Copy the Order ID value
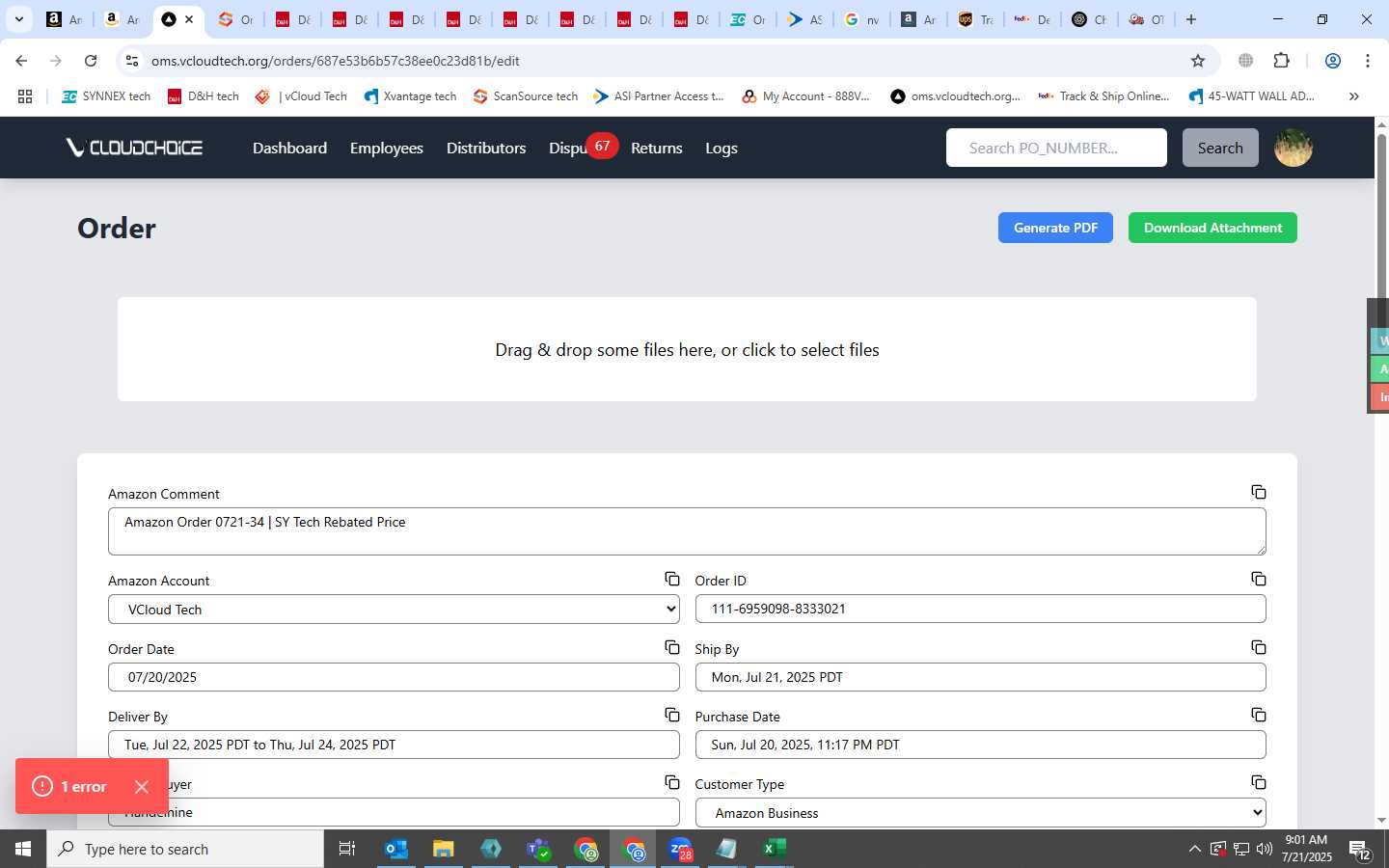Image resolution: width=1389 pixels, height=868 pixels. [x=1259, y=579]
